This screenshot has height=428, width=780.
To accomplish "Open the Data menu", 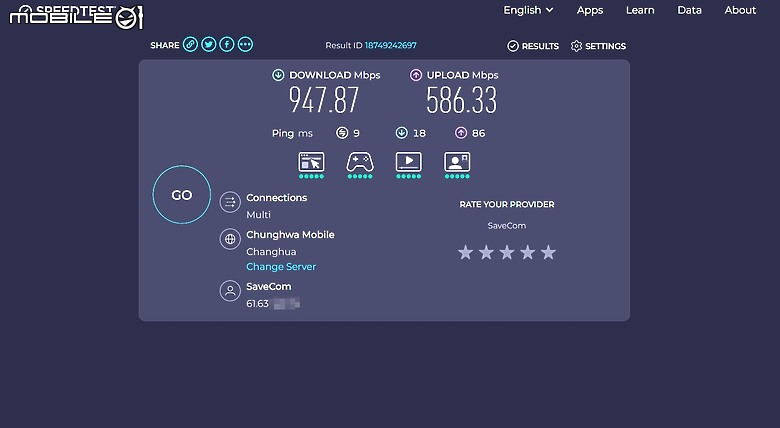I will (x=689, y=10).
